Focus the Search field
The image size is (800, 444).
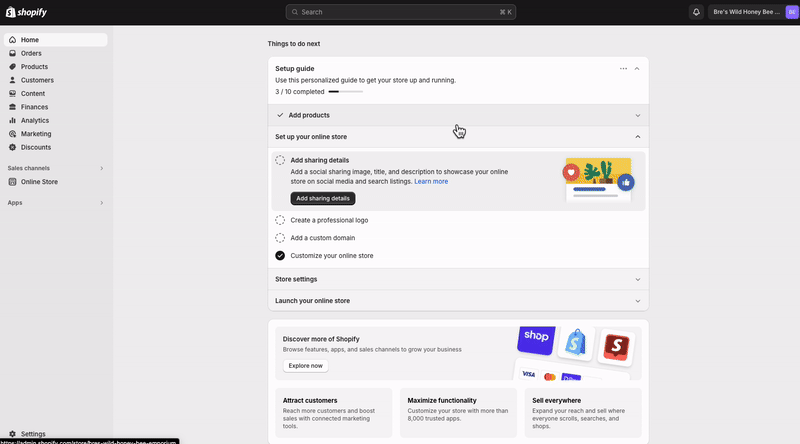click(x=401, y=12)
